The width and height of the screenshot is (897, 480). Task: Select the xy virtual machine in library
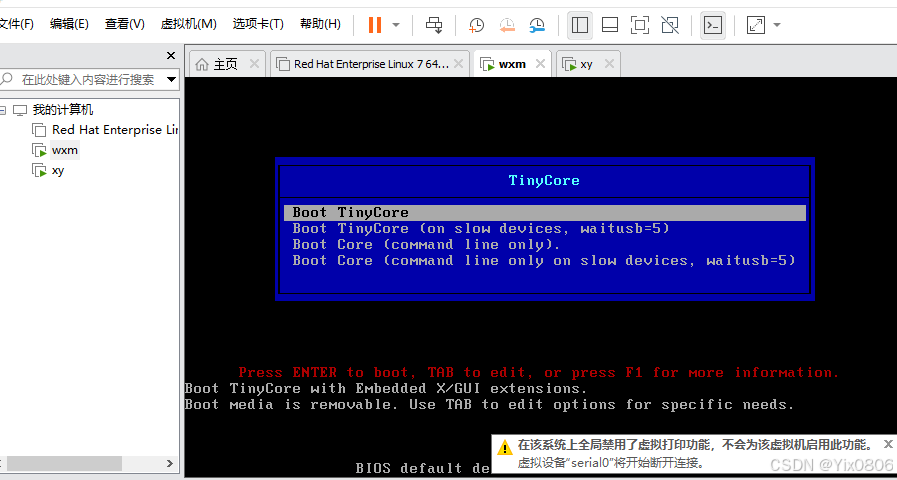[58, 170]
